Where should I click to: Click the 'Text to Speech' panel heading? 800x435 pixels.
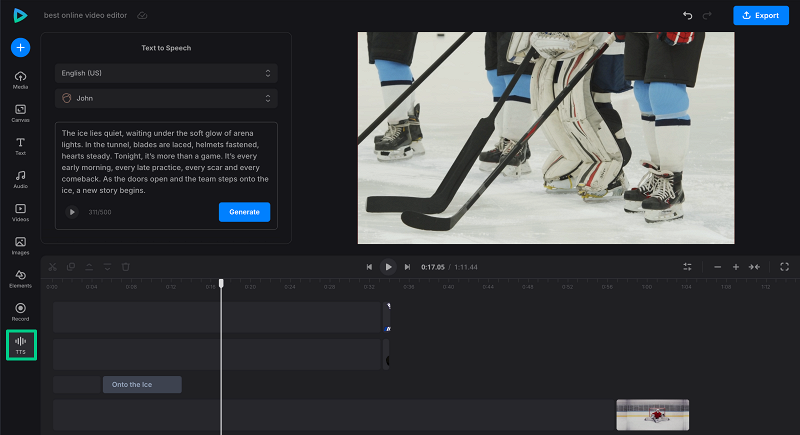pyautogui.click(x=166, y=48)
